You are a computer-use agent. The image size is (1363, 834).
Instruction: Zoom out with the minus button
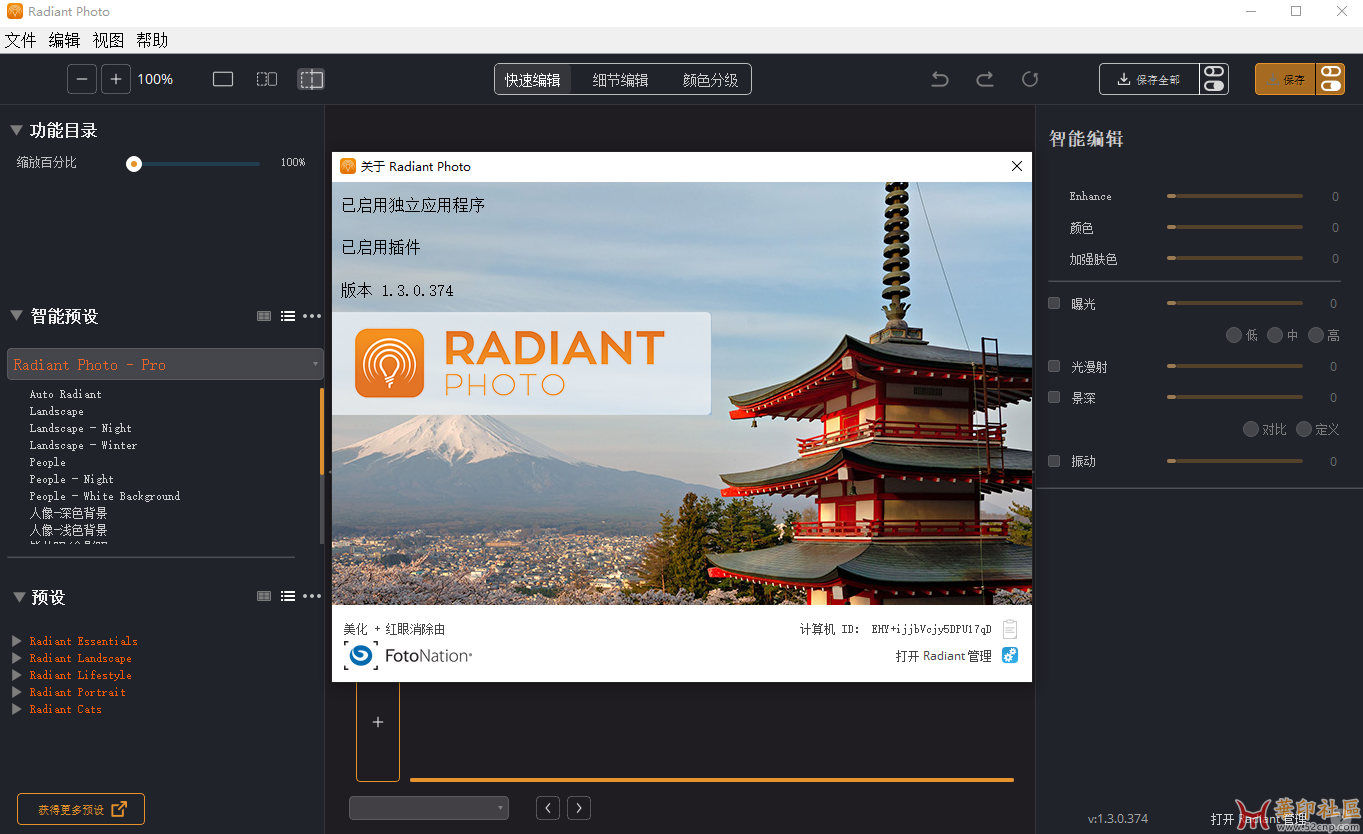pyautogui.click(x=82, y=79)
